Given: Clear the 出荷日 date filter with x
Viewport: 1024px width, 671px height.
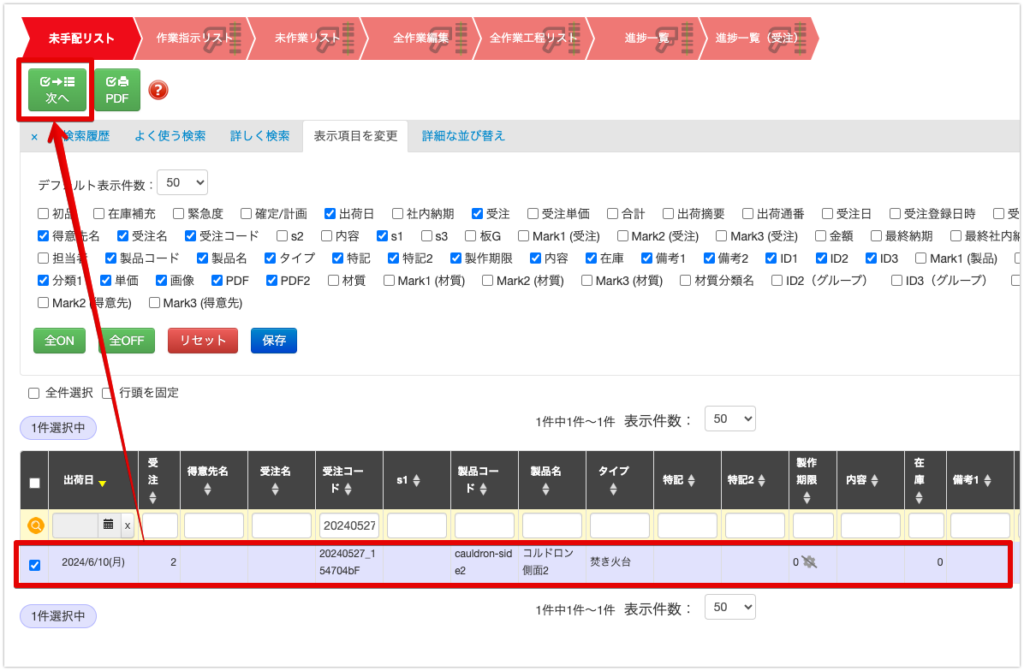Looking at the screenshot, I should [x=127, y=525].
